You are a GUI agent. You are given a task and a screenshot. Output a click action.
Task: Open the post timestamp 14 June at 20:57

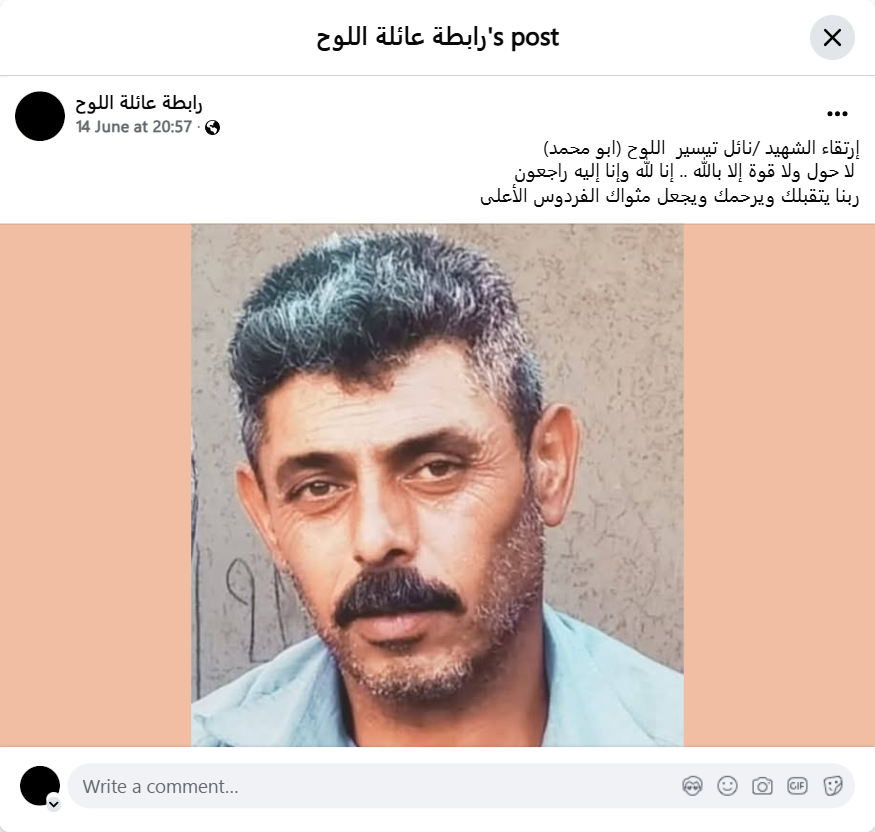coord(134,127)
